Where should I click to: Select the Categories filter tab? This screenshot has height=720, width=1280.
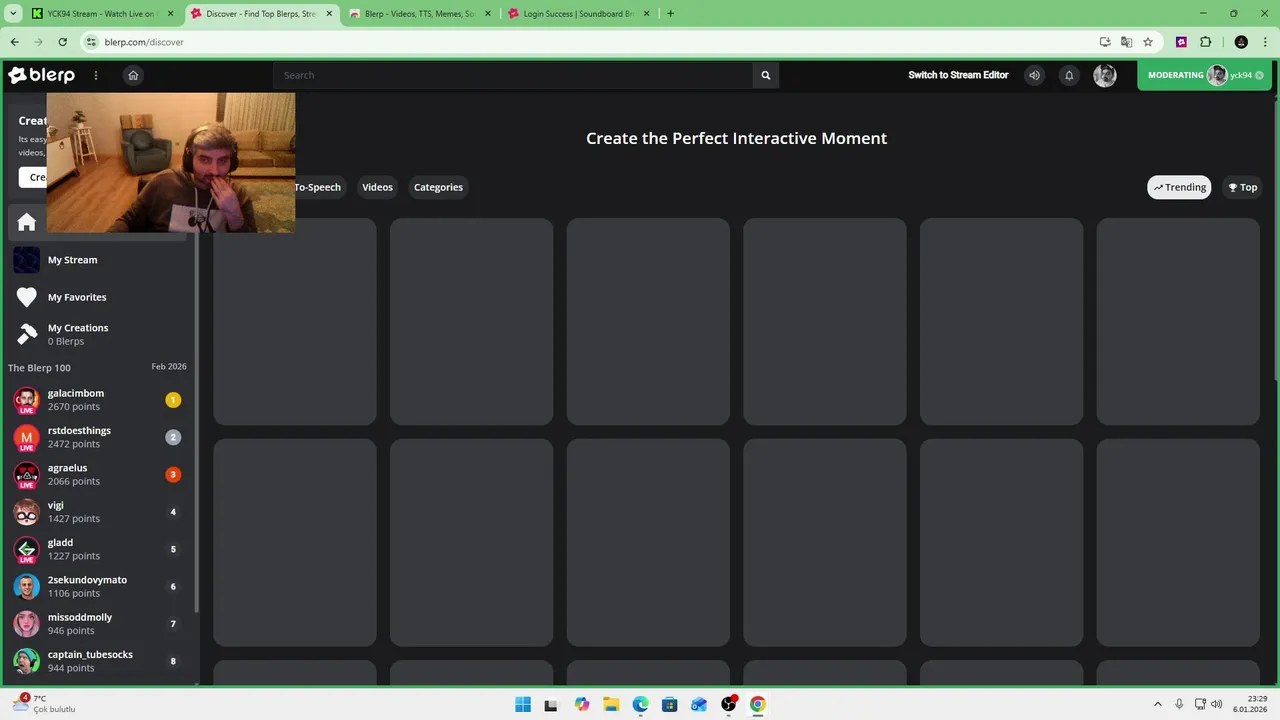click(438, 187)
